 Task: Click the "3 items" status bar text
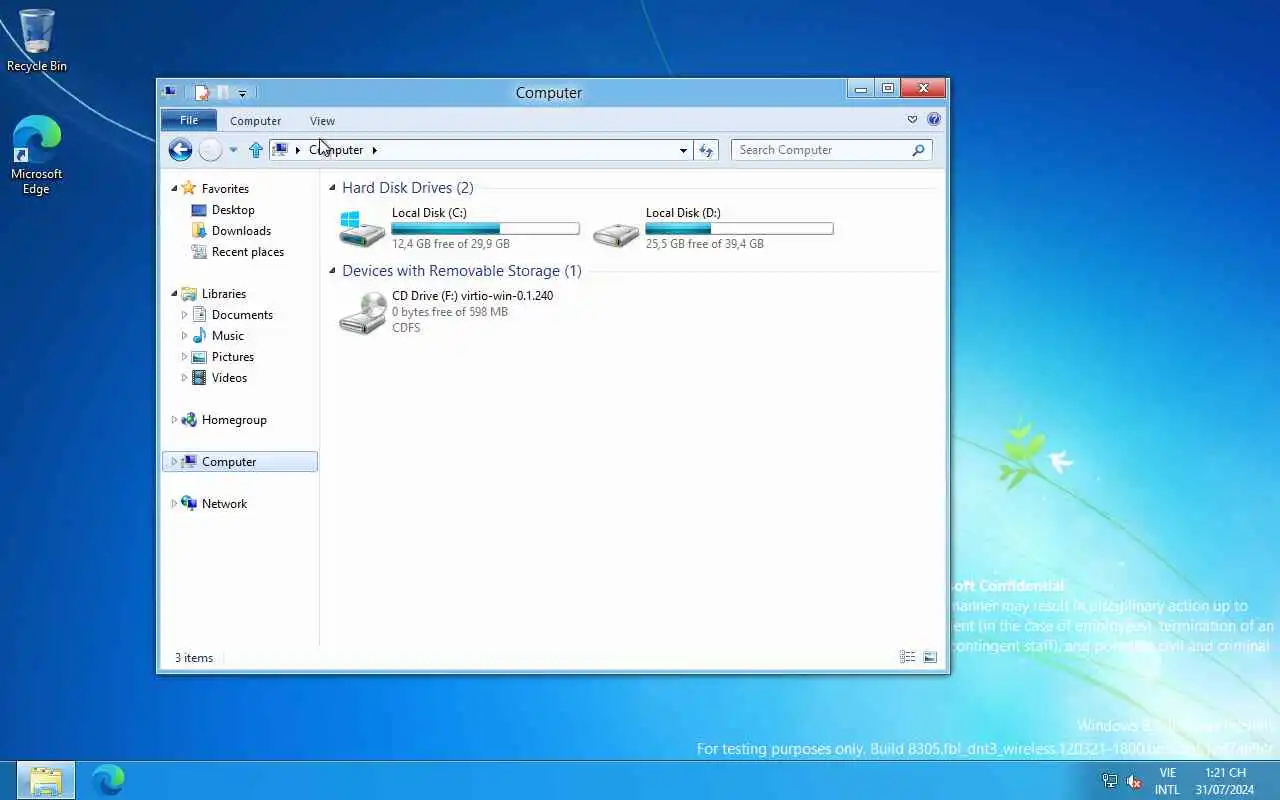pyautogui.click(x=194, y=658)
